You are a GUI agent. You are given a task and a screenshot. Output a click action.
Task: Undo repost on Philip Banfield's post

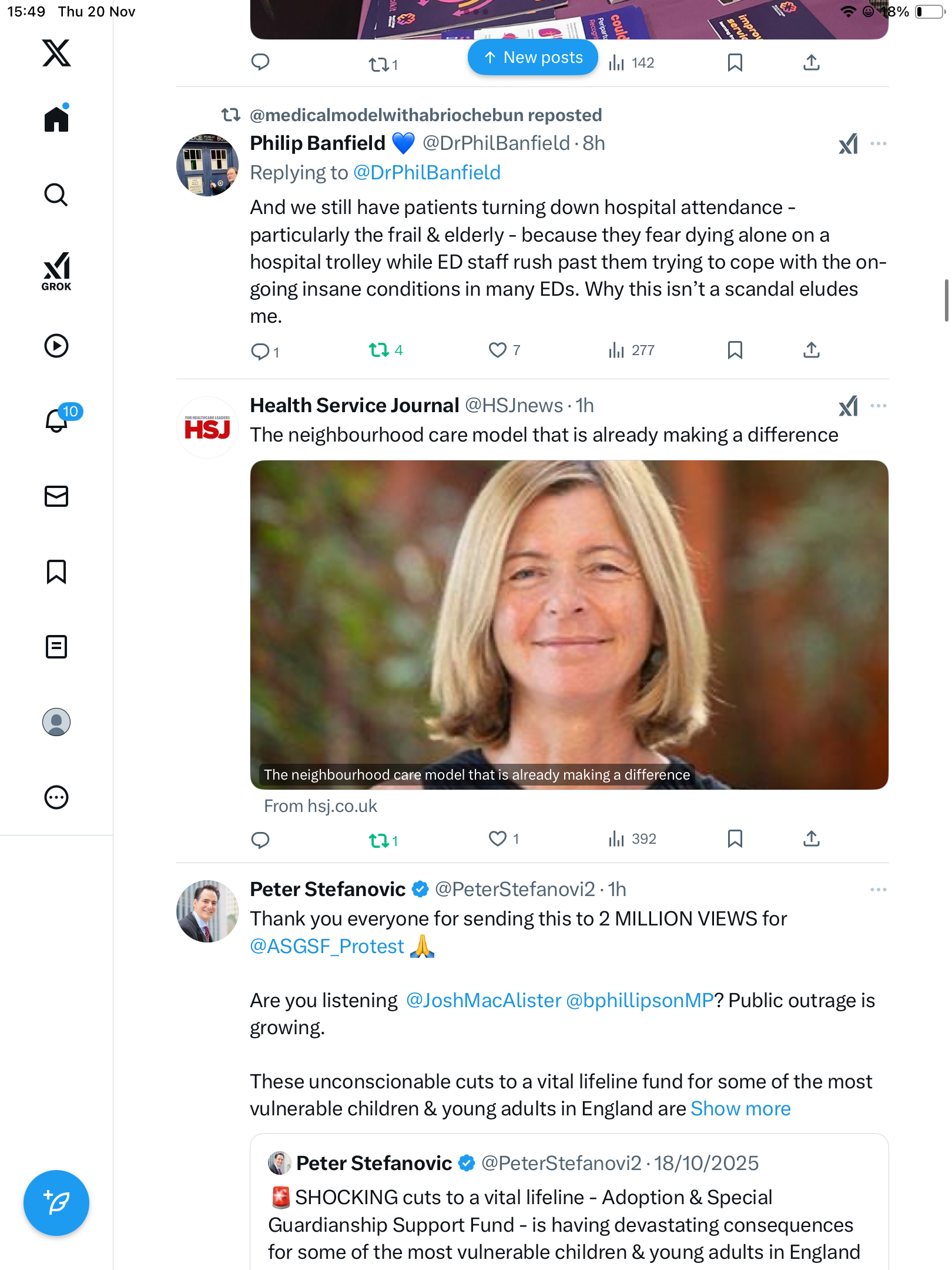tap(379, 350)
